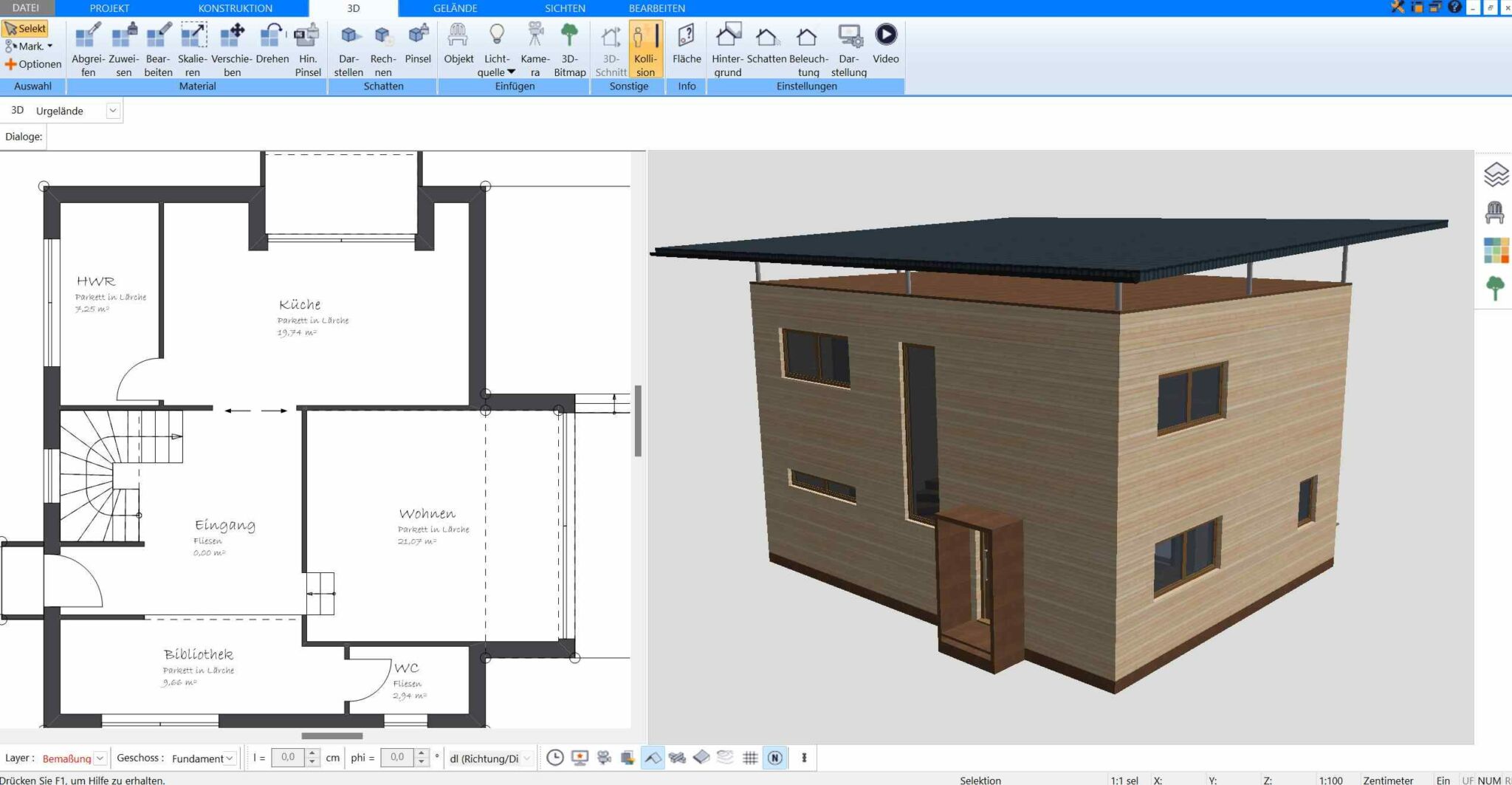Open the DATEI menu
Image resolution: width=1512 pixels, height=785 pixels.
tap(27, 8)
